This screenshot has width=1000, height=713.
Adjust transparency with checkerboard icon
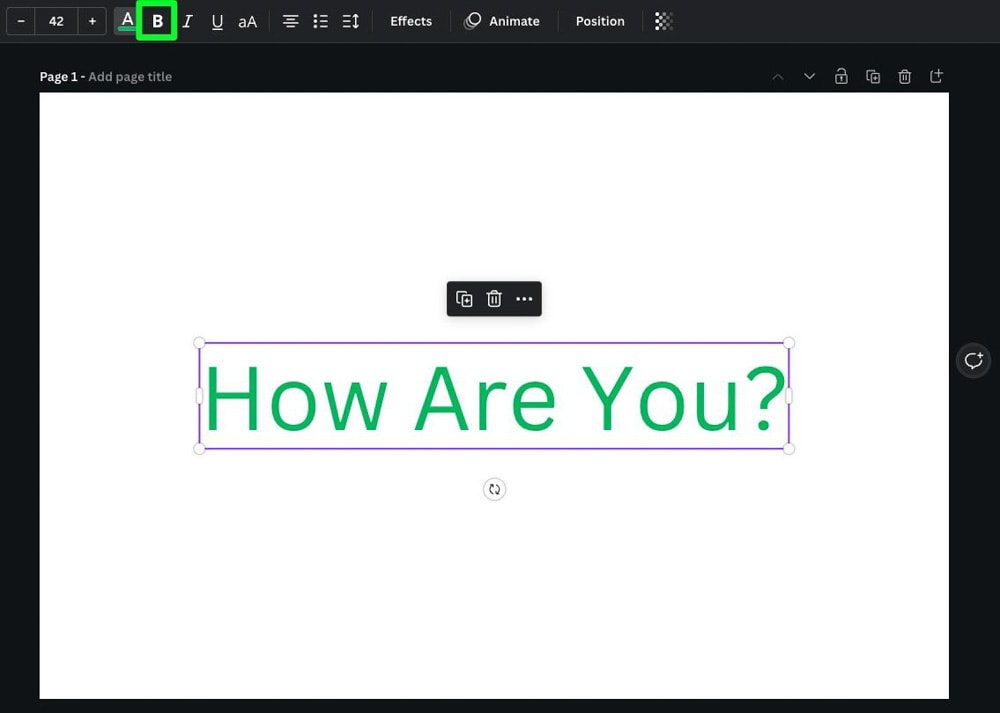click(664, 21)
